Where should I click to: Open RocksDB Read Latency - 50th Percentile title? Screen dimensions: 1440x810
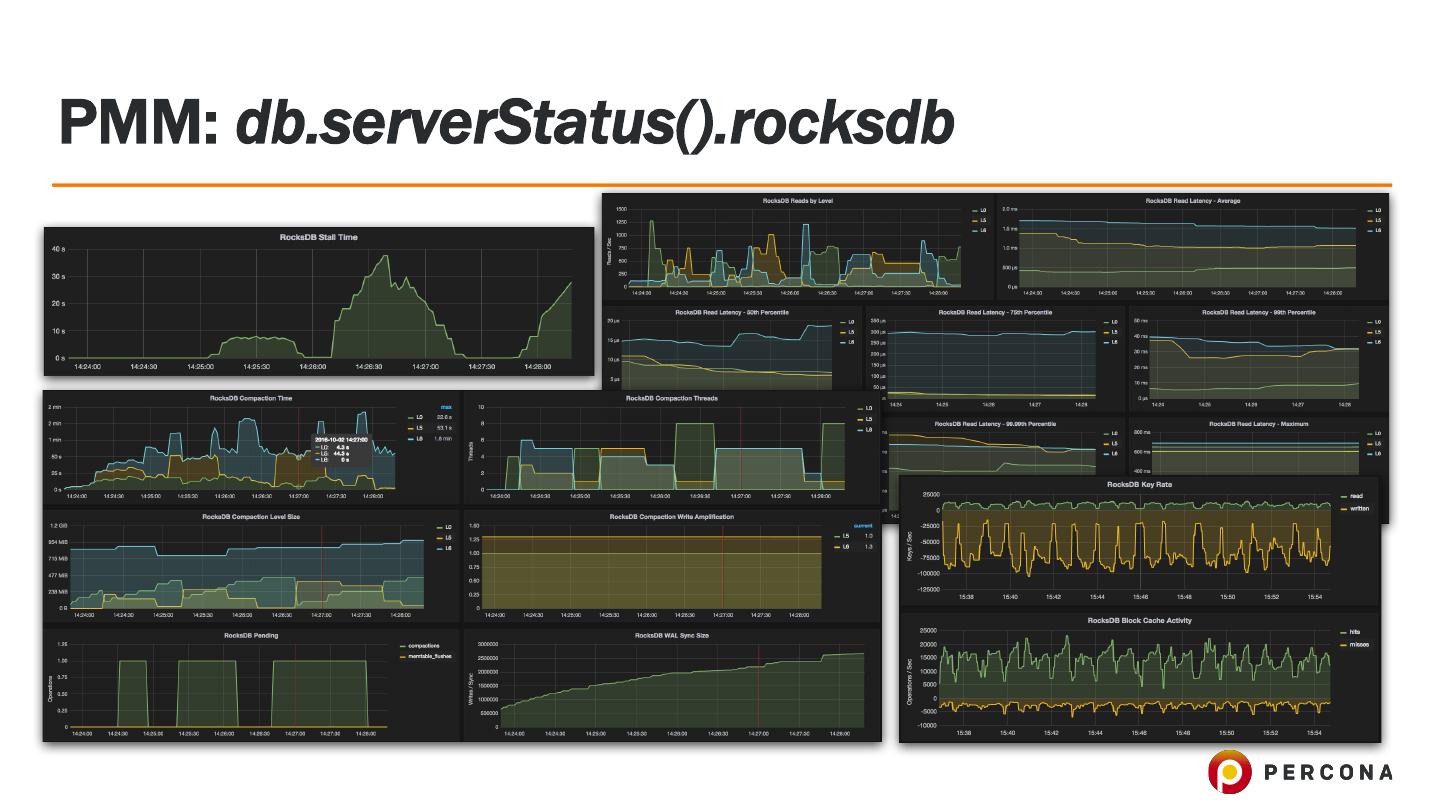732,313
